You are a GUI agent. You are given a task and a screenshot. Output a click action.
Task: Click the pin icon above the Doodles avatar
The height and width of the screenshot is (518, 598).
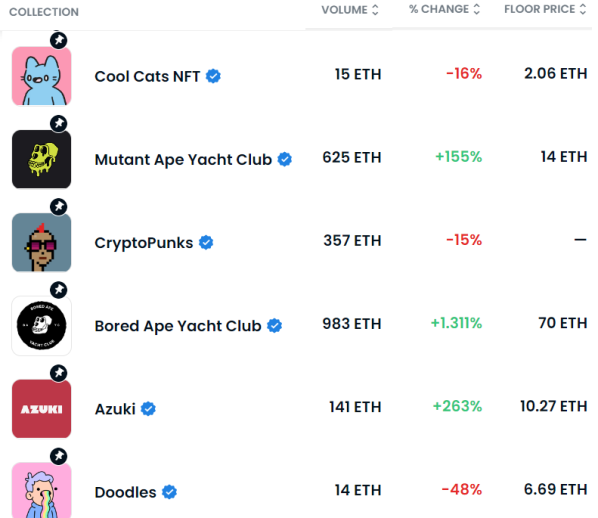click(59, 456)
